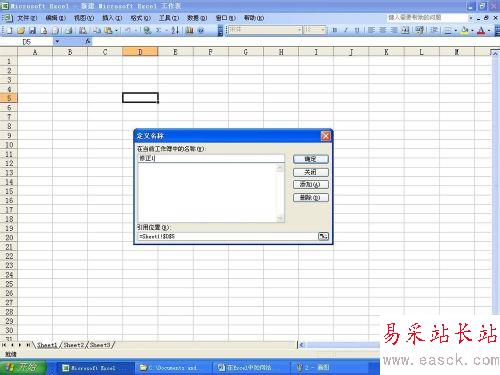Open the 插入 (Insert) menu
This screenshot has width=500, height=375.
[112, 18]
